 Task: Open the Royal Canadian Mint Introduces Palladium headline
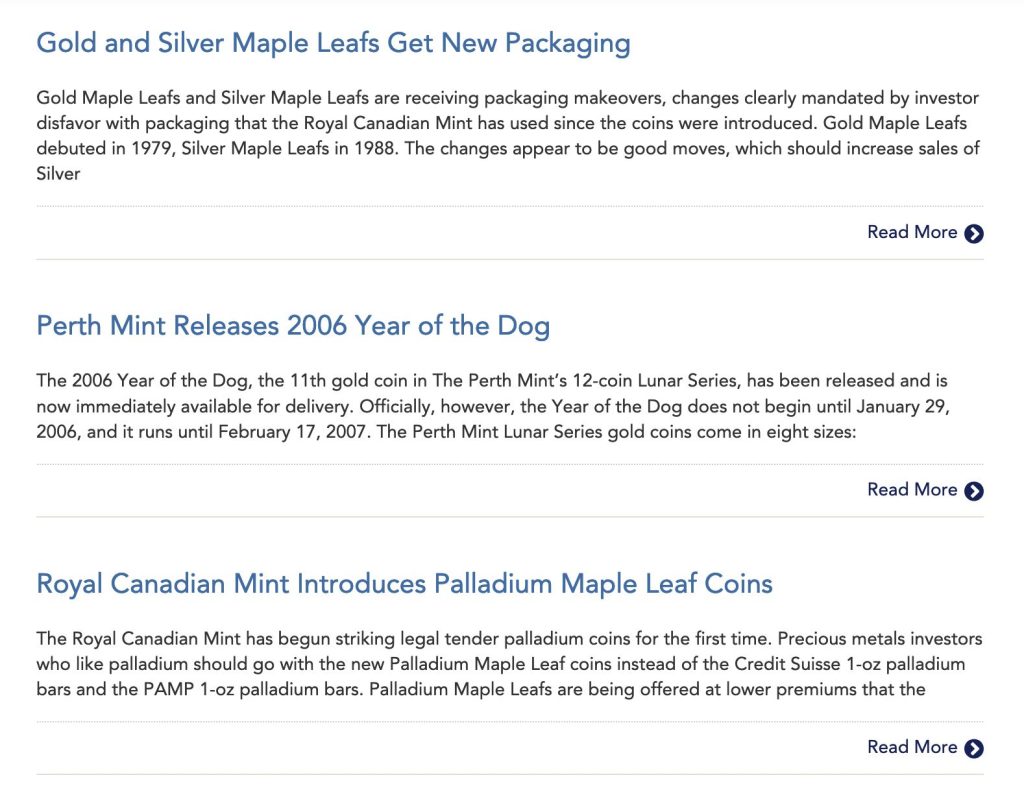pyautogui.click(x=404, y=584)
